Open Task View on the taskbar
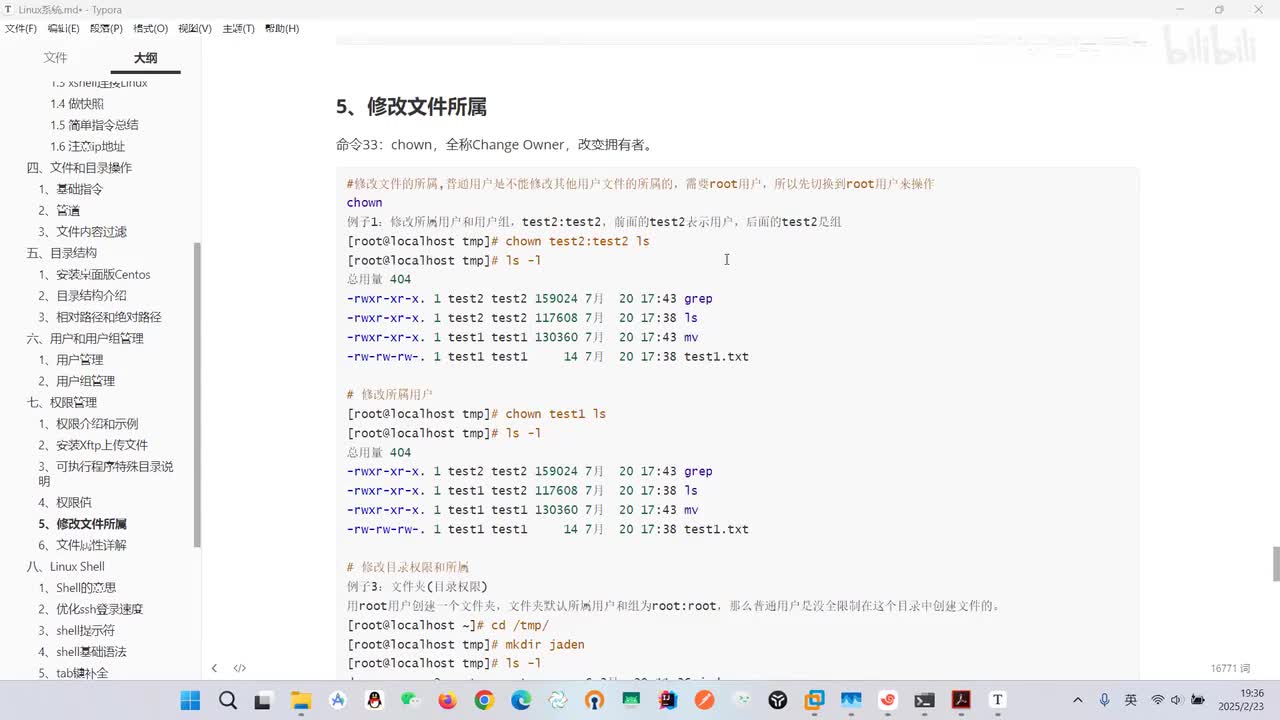 point(264,700)
